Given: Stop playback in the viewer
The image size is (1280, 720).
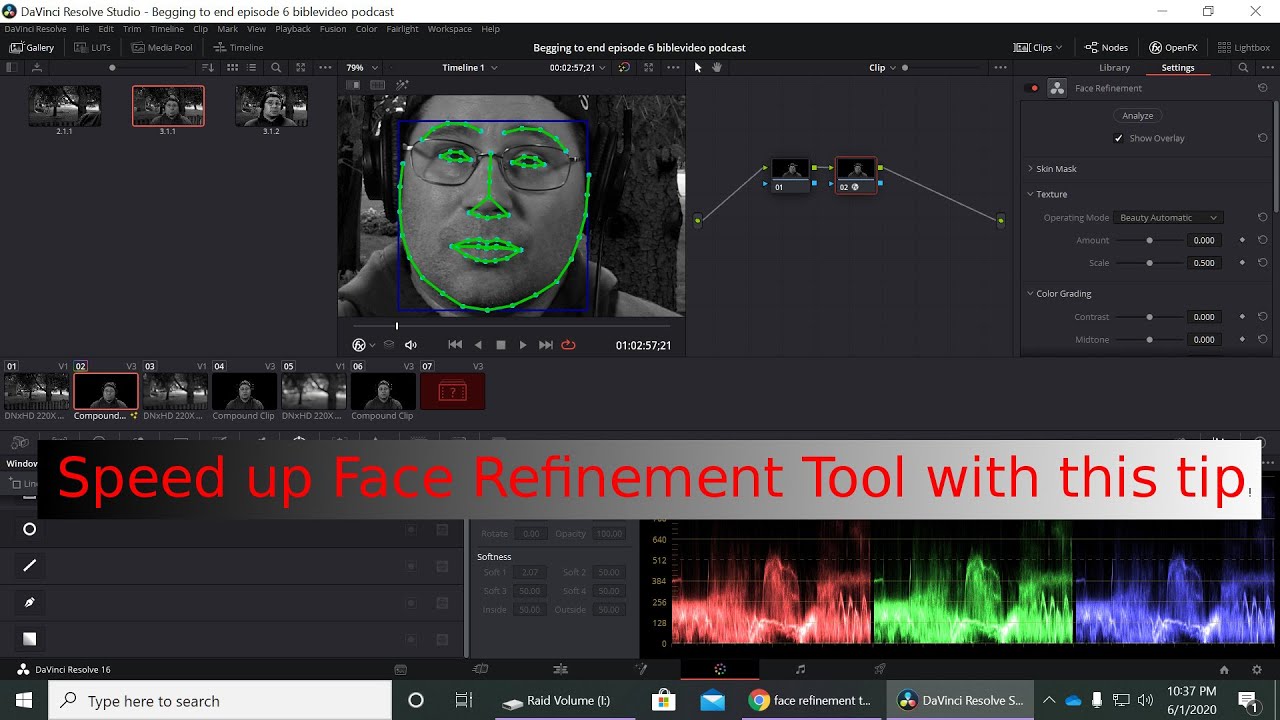Looking at the screenshot, I should point(501,345).
